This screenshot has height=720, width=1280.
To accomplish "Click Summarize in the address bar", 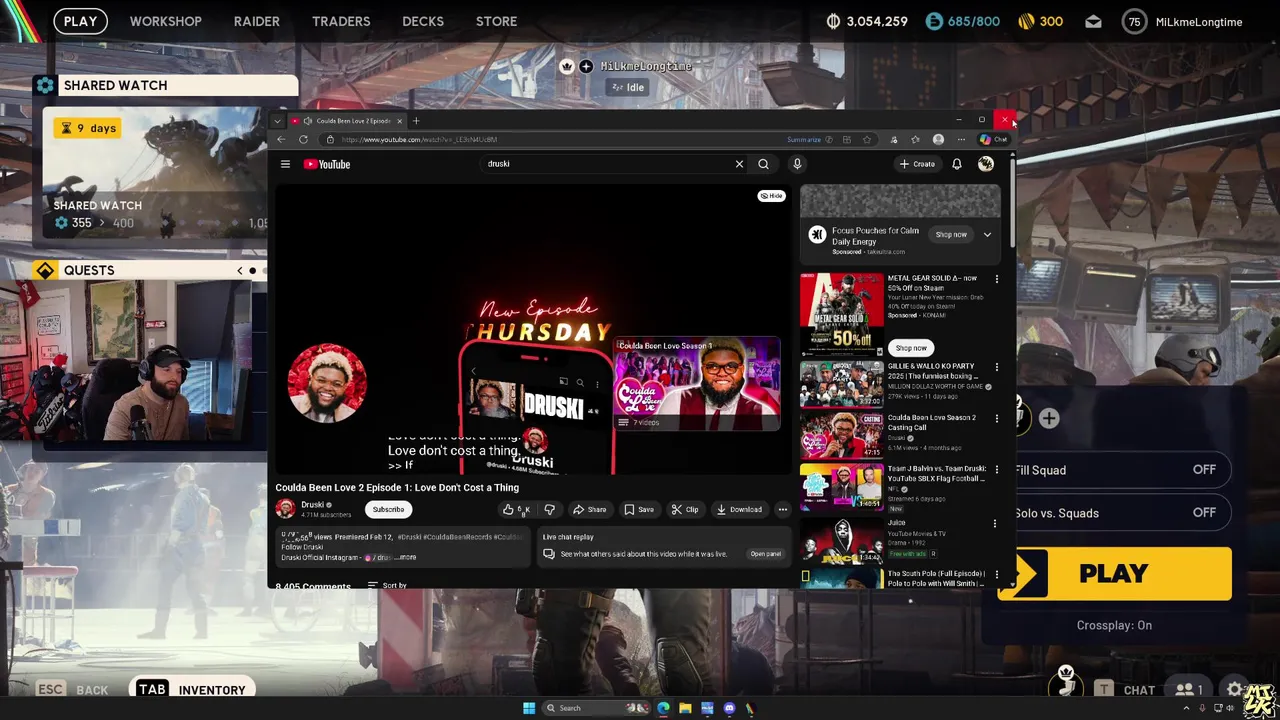I will tap(804, 140).
